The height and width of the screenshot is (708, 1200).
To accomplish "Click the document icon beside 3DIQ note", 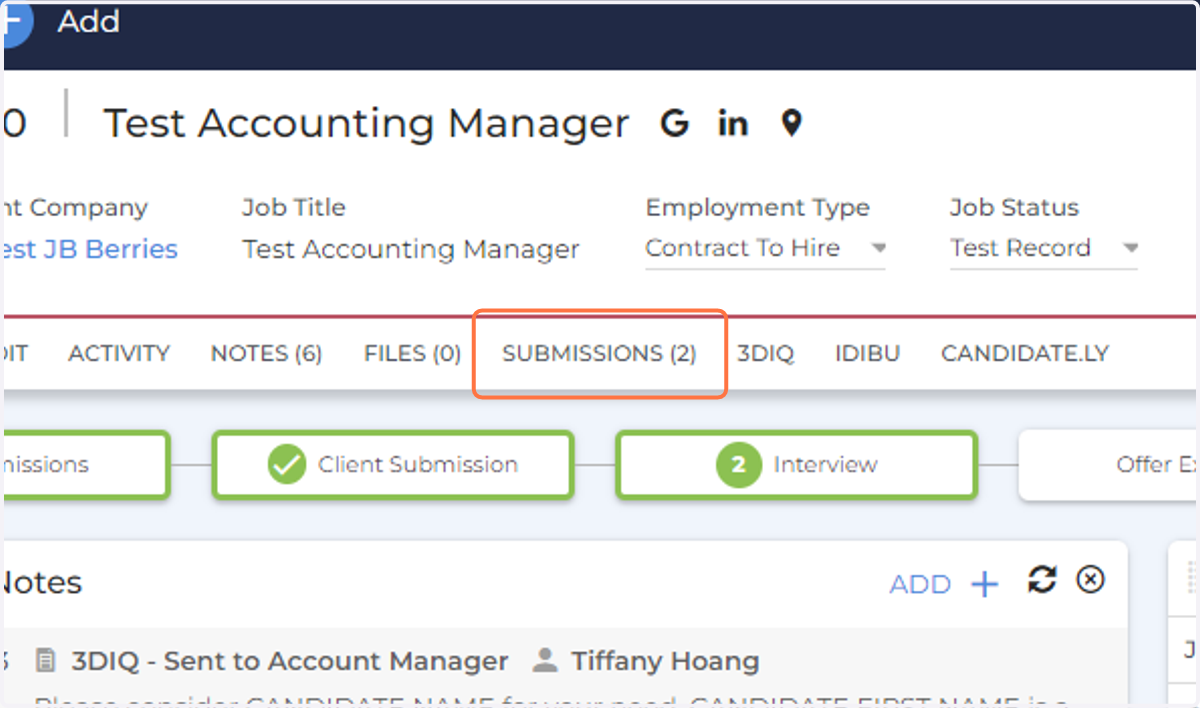I will tap(45, 661).
